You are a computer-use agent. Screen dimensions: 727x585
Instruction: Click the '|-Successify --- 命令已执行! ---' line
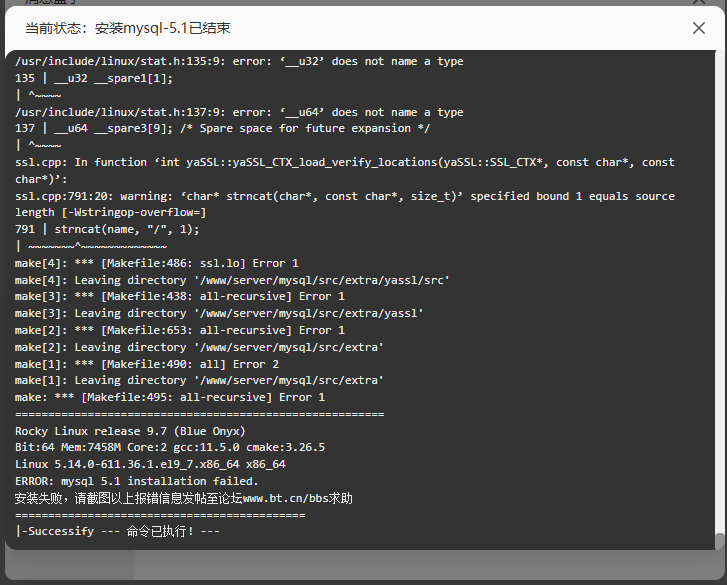(x=117, y=531)
